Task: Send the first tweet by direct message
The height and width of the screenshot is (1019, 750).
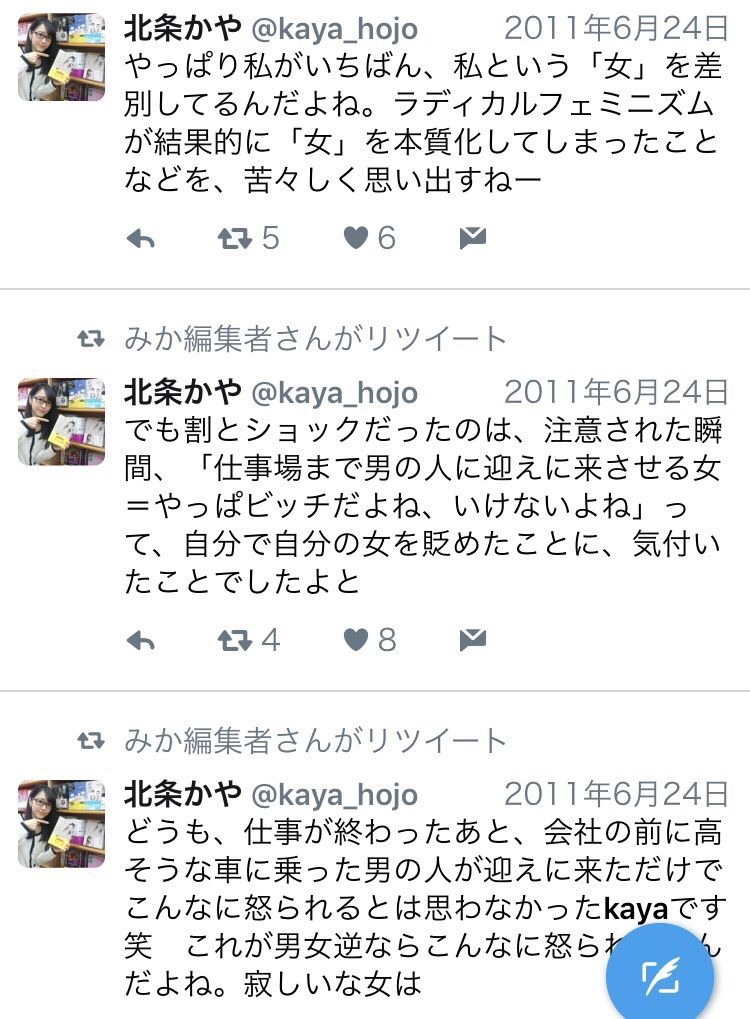Action: coord(472,239)
